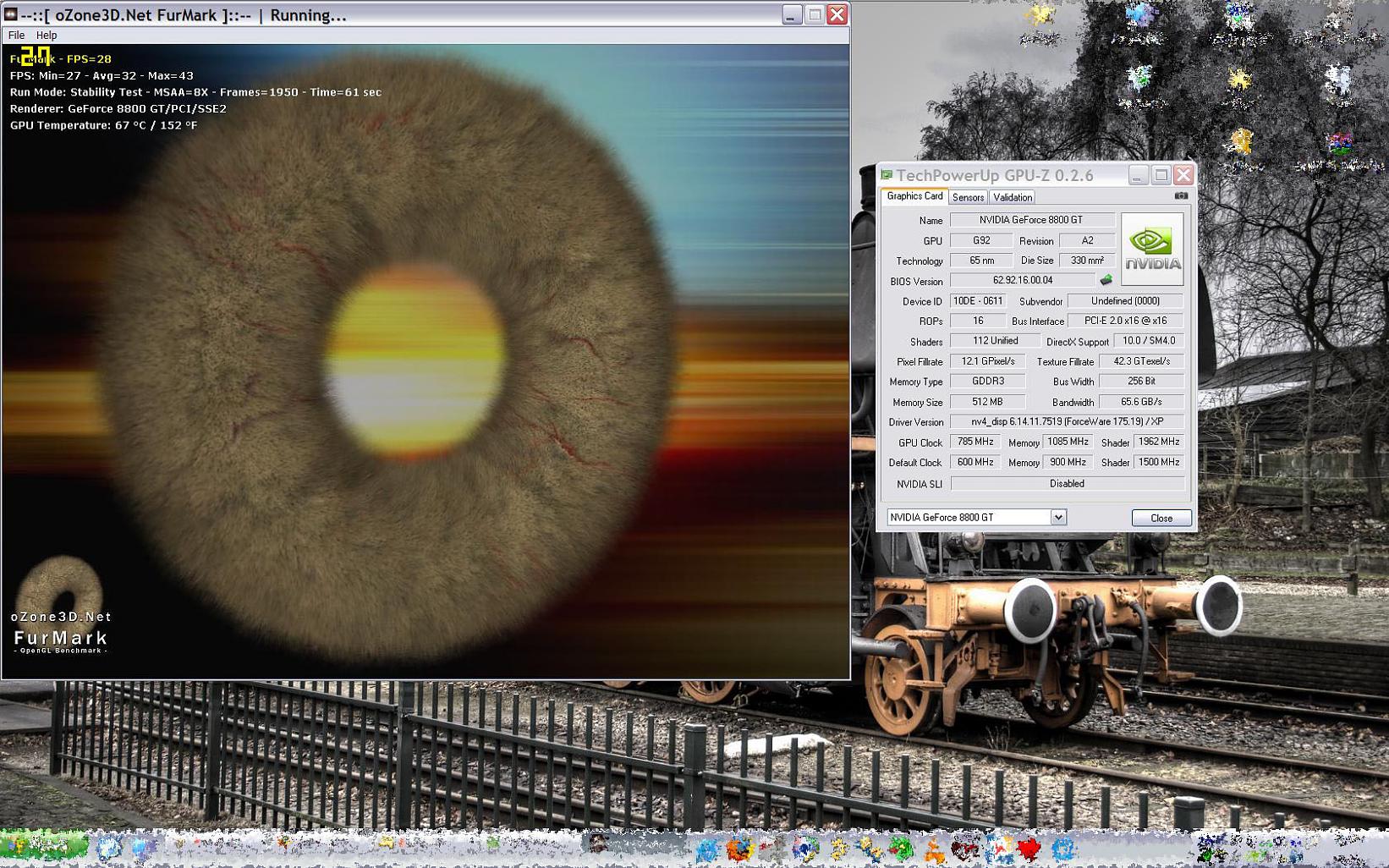Select the Bus Interface value PCI-E 2.0 x16

[x=1125, y=321]
